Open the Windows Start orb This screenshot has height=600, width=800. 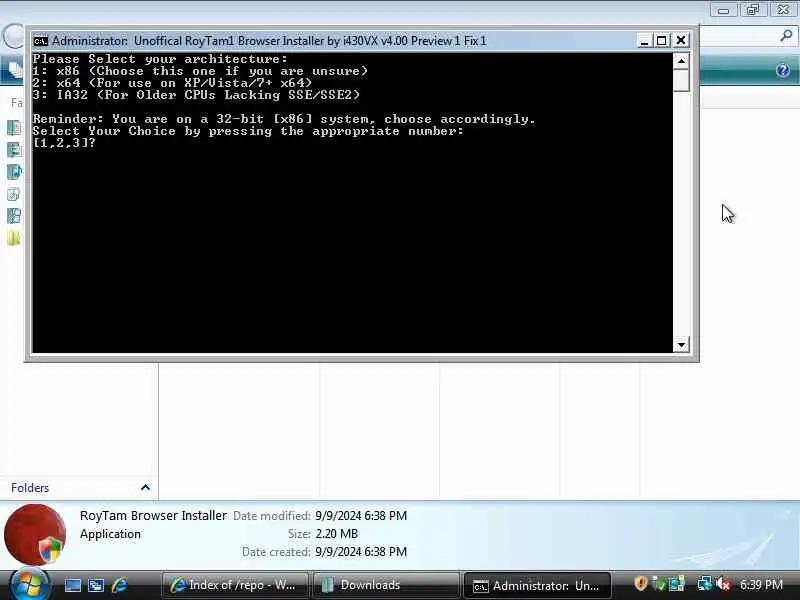[29, 584]
